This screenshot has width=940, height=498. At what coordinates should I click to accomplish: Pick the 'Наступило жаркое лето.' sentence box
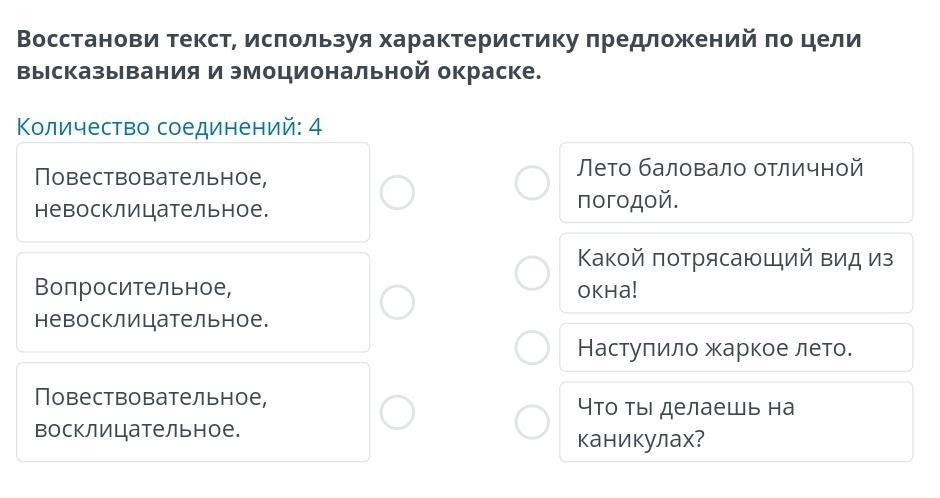pyautogui.click(x=736, y=348)
